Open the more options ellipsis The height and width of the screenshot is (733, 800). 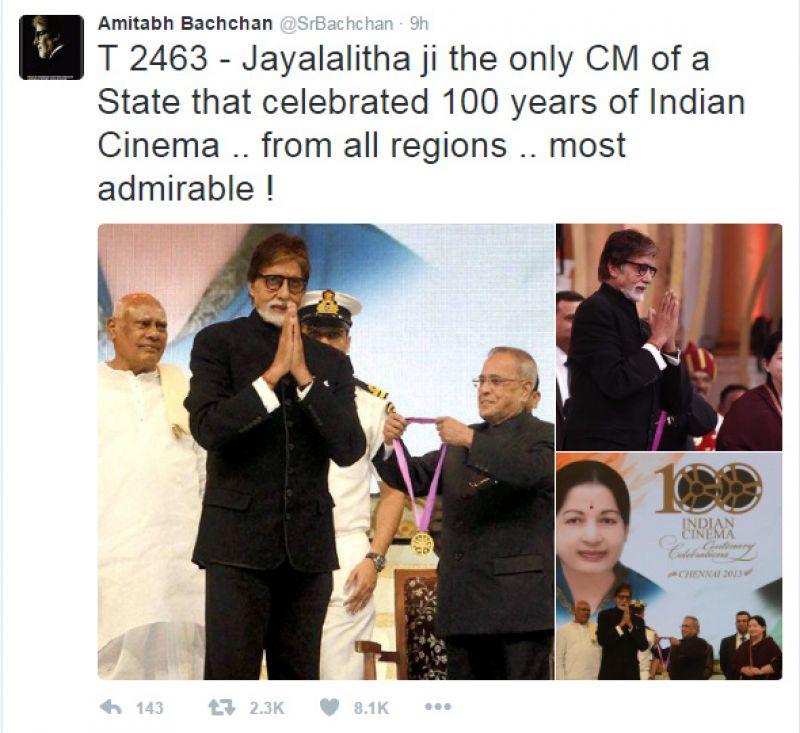click(x=440, y=706)
